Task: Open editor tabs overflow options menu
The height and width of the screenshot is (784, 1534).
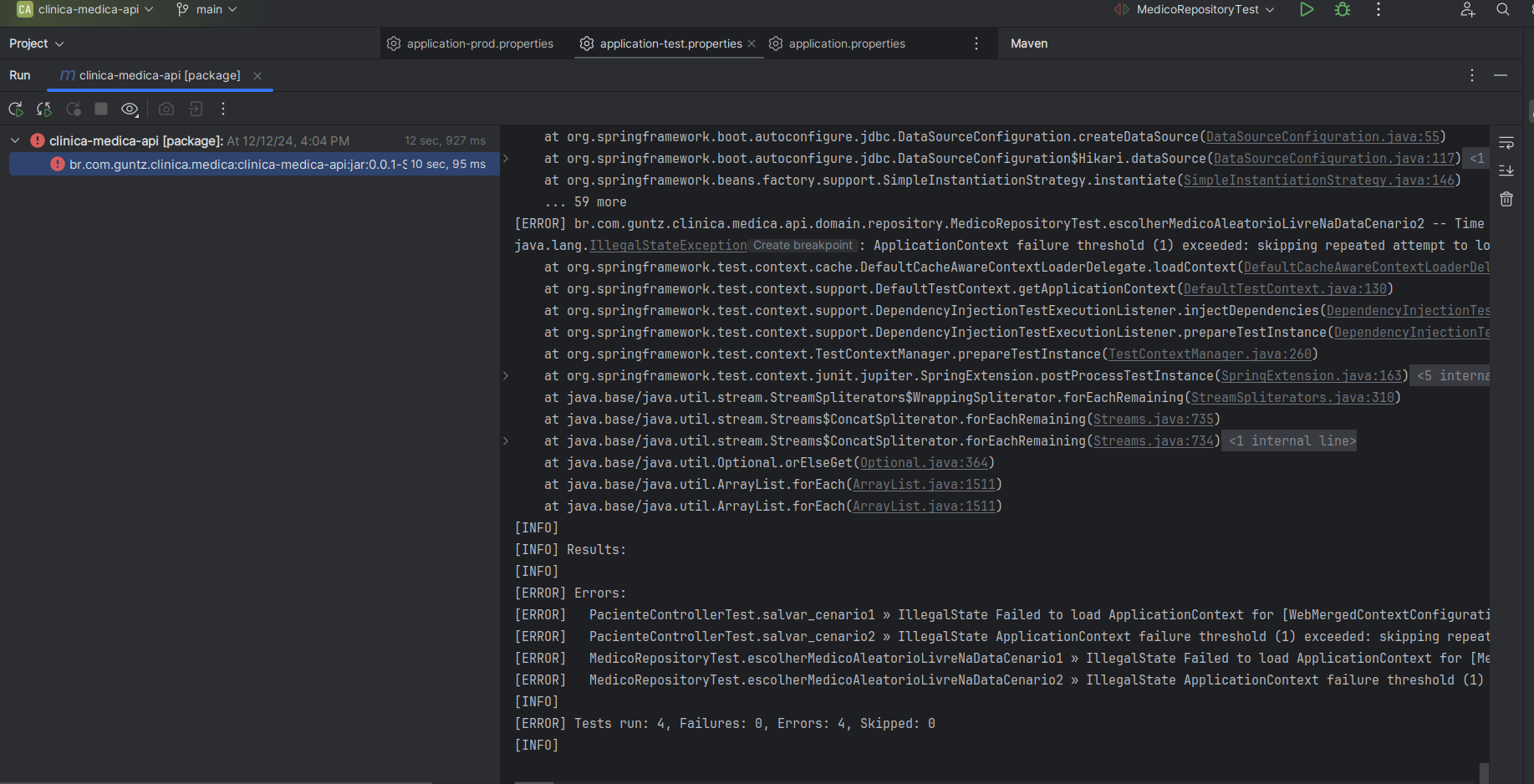Action: tap(976, 43)
